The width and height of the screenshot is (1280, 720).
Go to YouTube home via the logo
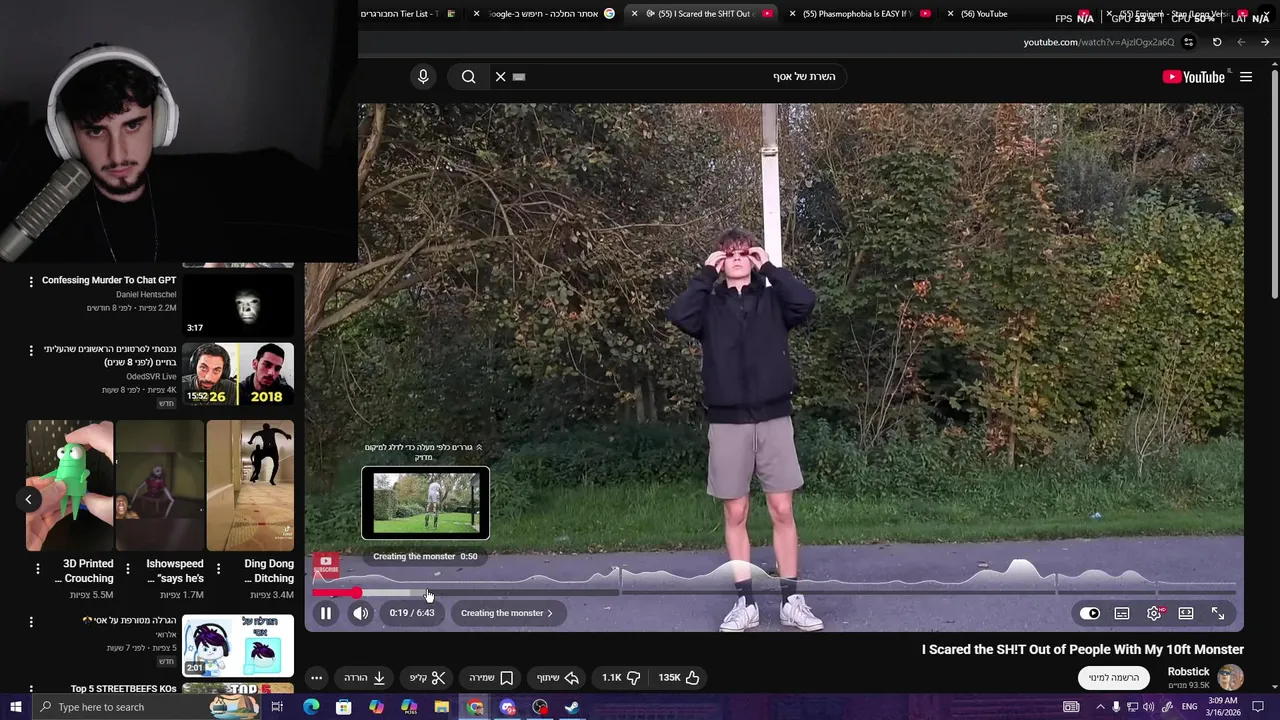(x=1193, y=77)
